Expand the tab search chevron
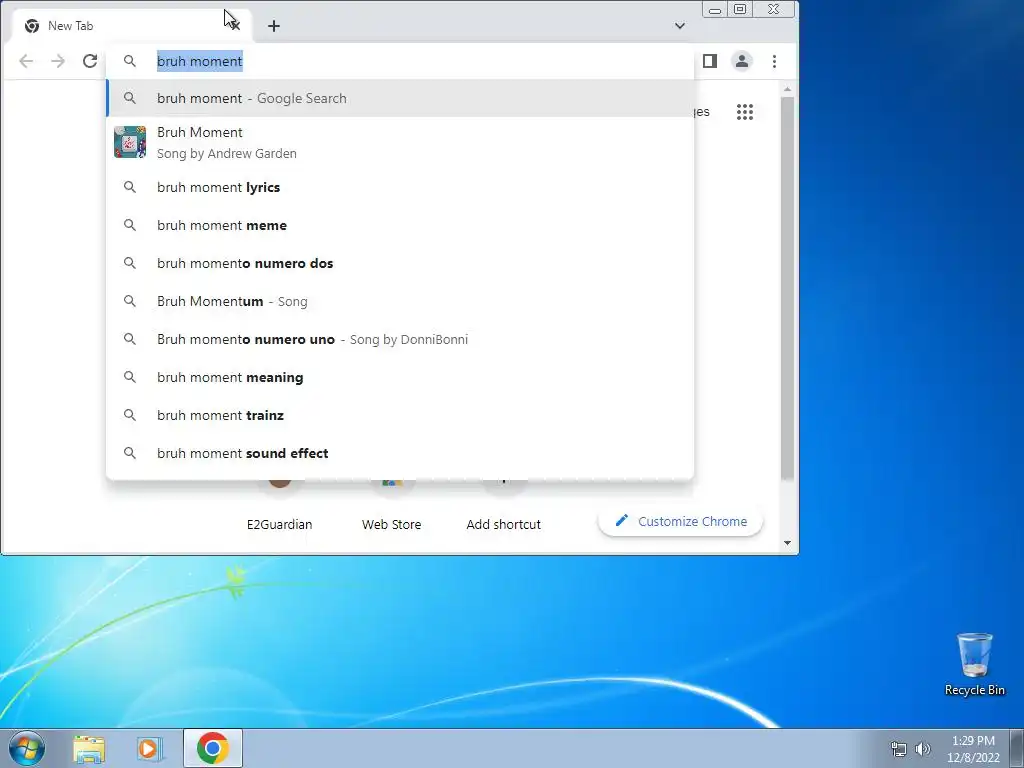 pos(680,26)
